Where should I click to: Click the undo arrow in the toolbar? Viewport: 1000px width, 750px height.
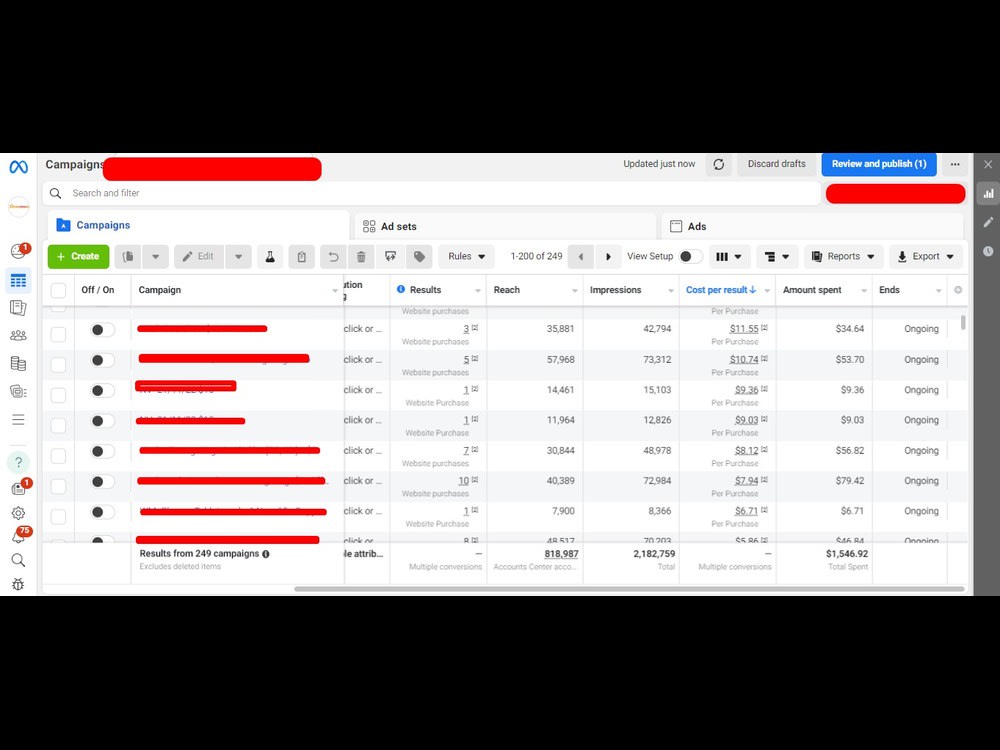point(333,256)
